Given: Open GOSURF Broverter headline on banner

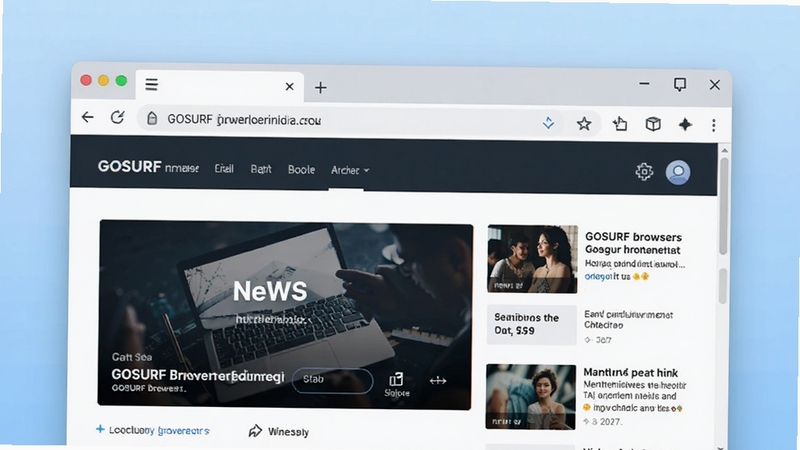Looking at the screenshot, I should pyautogui.click(x=197, y=376).
